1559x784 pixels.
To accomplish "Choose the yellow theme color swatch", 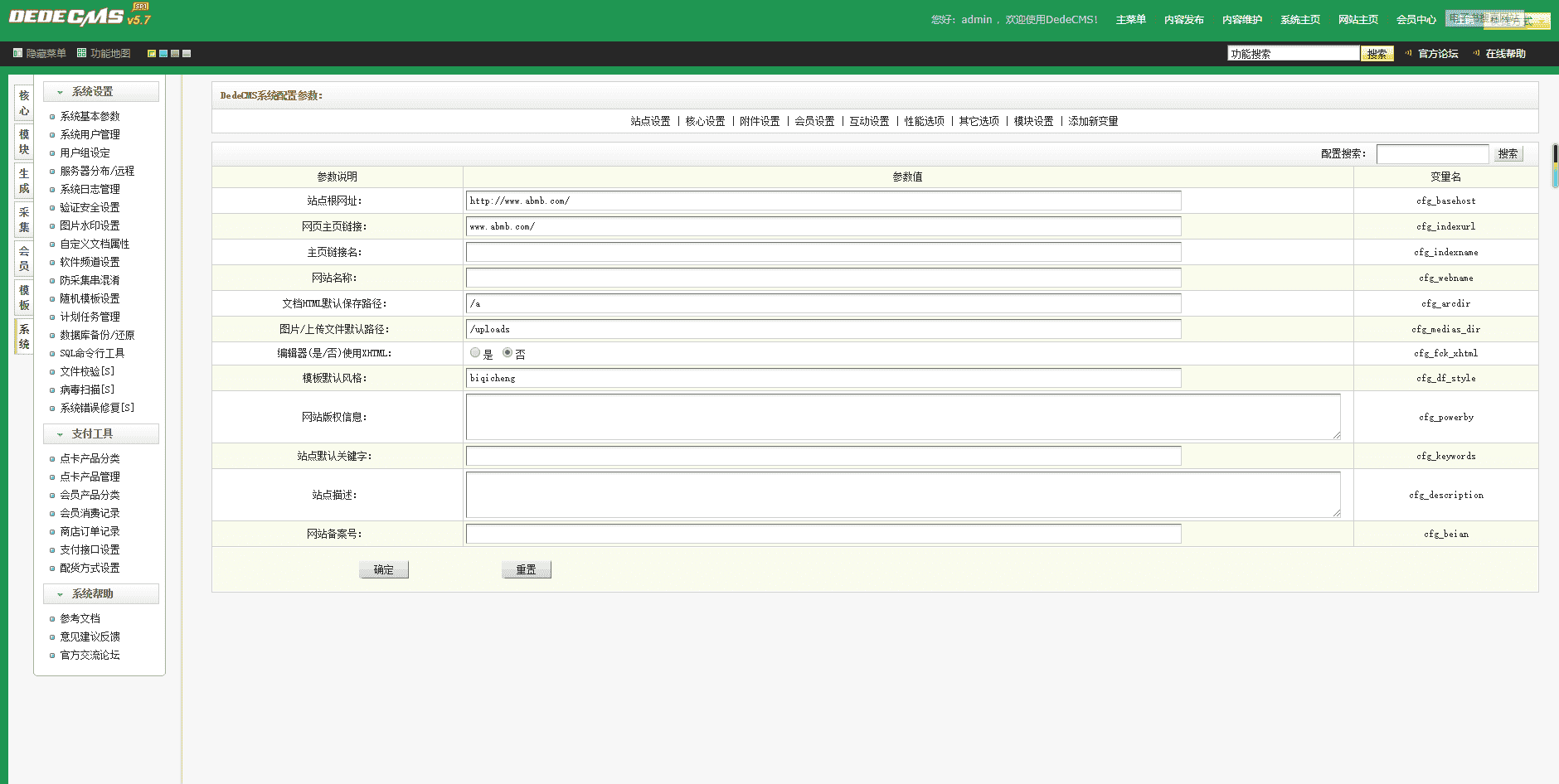I will pos(152,54).
